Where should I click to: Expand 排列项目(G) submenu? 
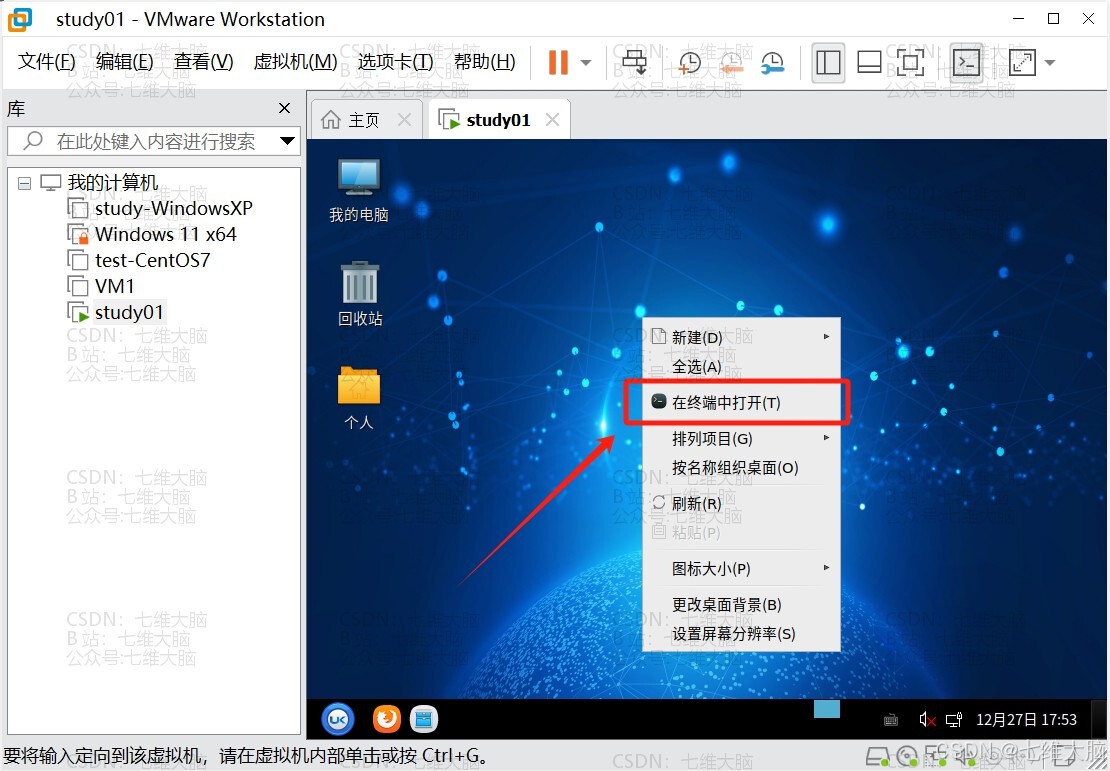click(741, 438)
